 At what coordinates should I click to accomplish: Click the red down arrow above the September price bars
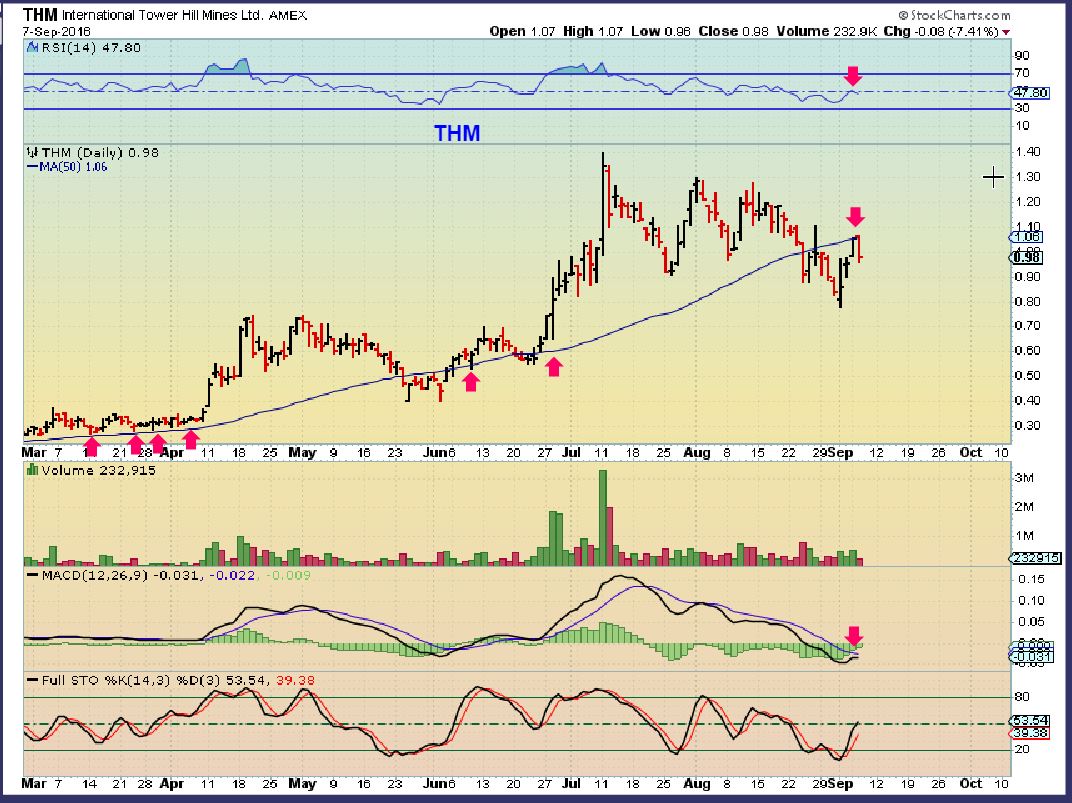[855, 216]
